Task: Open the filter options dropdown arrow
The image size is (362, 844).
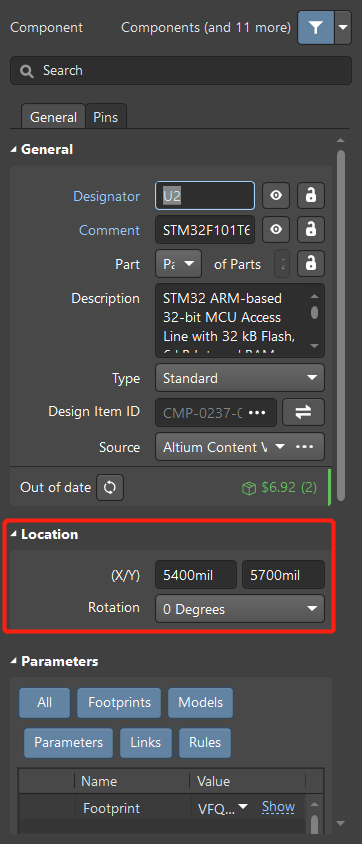Action: point(343,27)
